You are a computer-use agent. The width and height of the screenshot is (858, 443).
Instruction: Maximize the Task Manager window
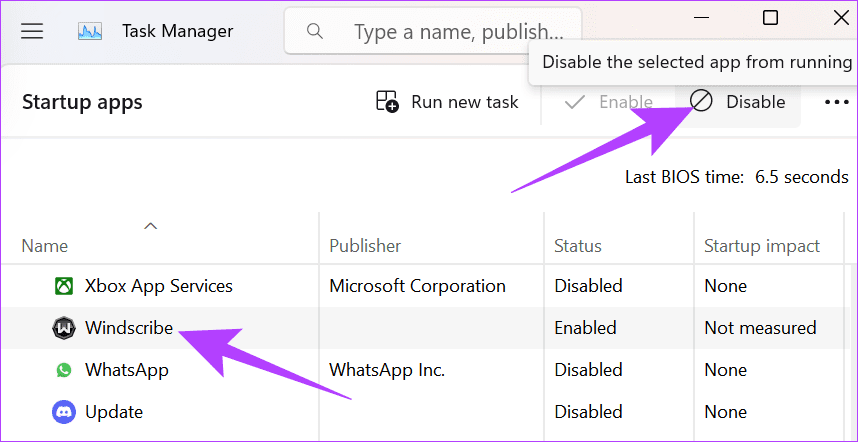point(770,17)
